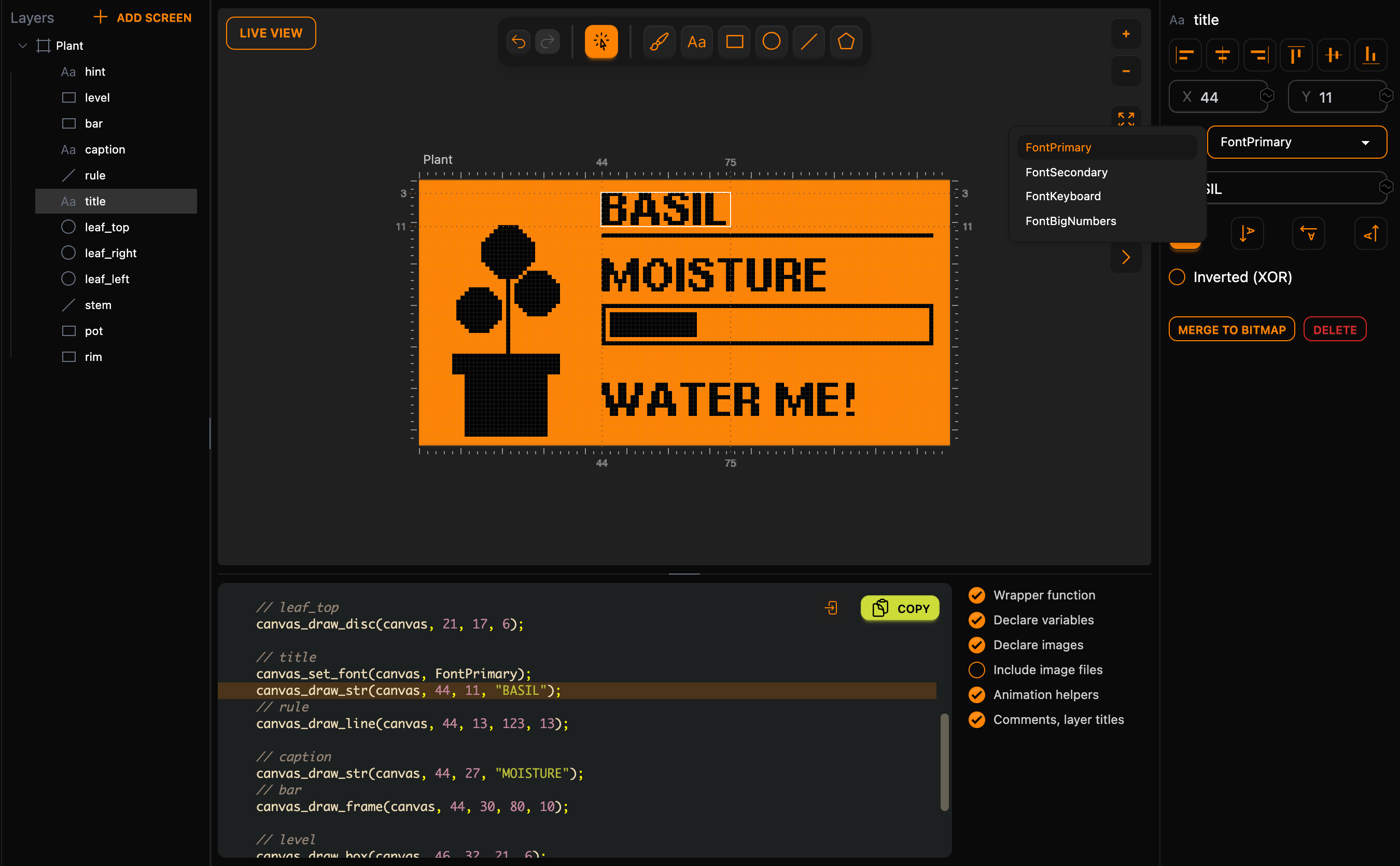This screenshot has height=866, width=1400.
Task: Select the paint brush tool
Action: click(x=659, y=42)
